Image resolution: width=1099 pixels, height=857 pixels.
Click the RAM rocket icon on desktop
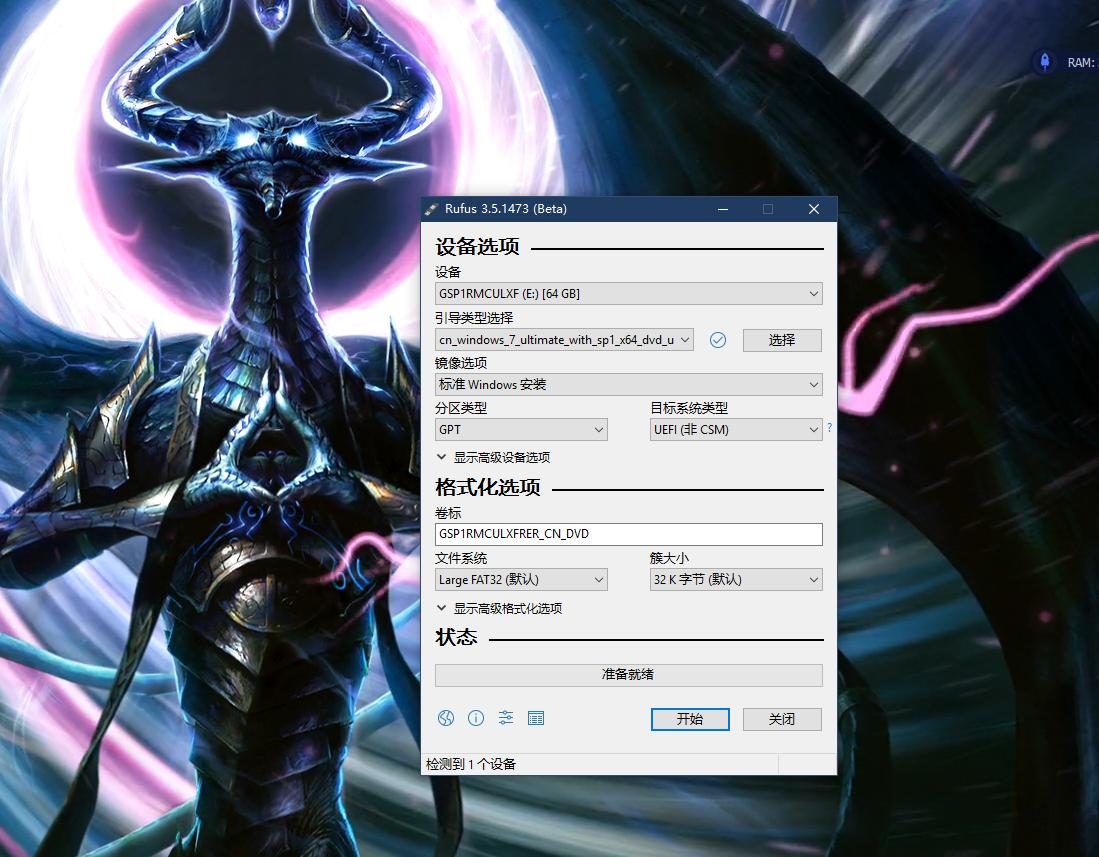[x=1045, y=62]
